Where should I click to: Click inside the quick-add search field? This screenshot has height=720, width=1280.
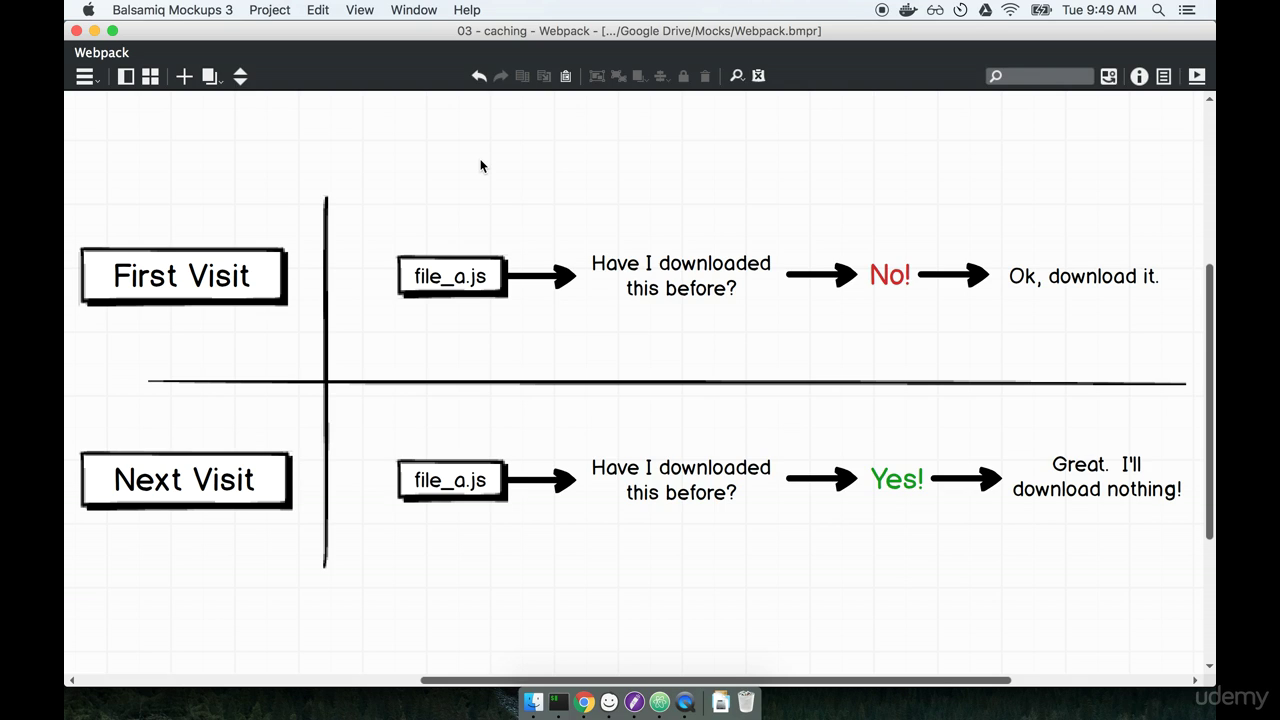point(1040,76)
